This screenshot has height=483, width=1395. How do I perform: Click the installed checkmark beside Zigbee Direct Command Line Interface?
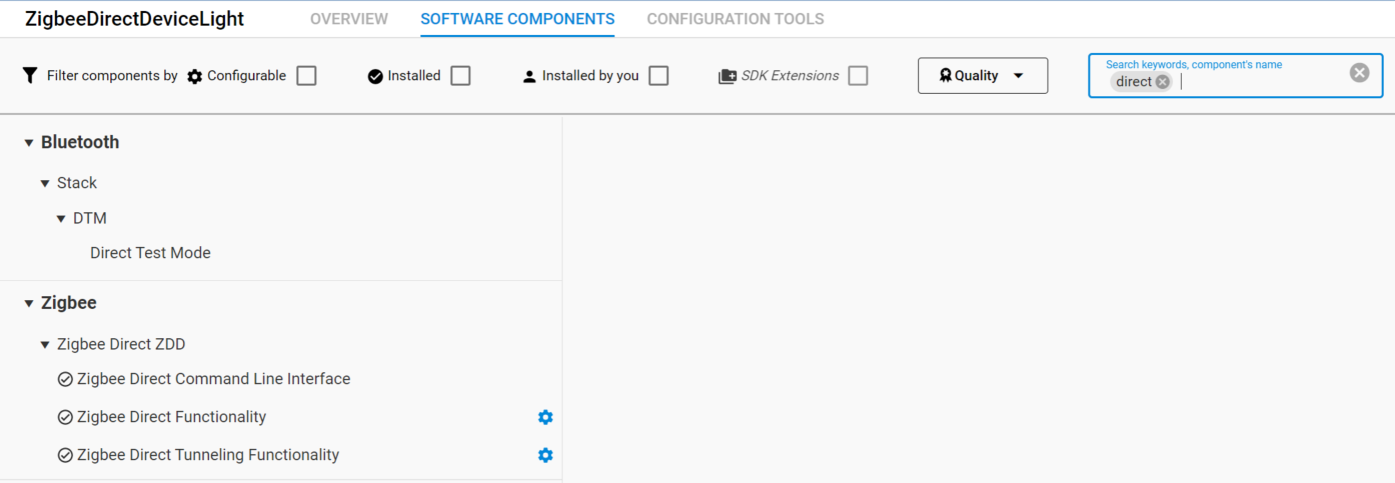coord(65,380)
